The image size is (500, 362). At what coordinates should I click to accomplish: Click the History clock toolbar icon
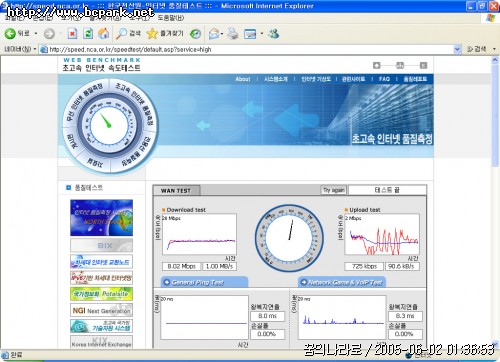click(x=195, y=33)
